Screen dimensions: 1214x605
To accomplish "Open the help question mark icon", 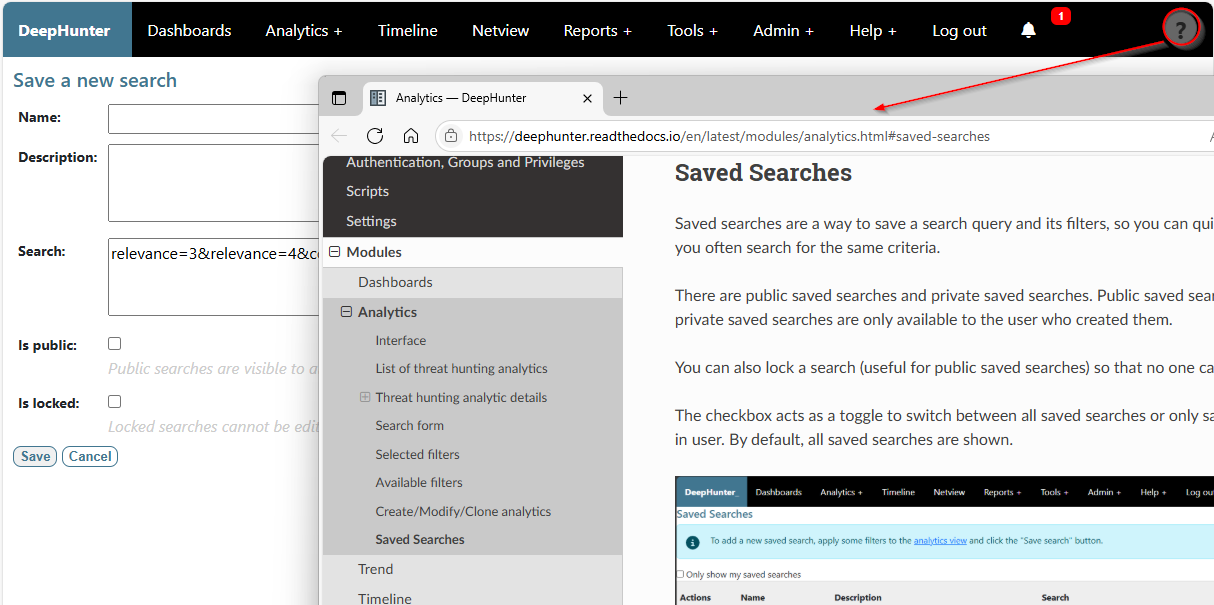I will coord(1181,29).
